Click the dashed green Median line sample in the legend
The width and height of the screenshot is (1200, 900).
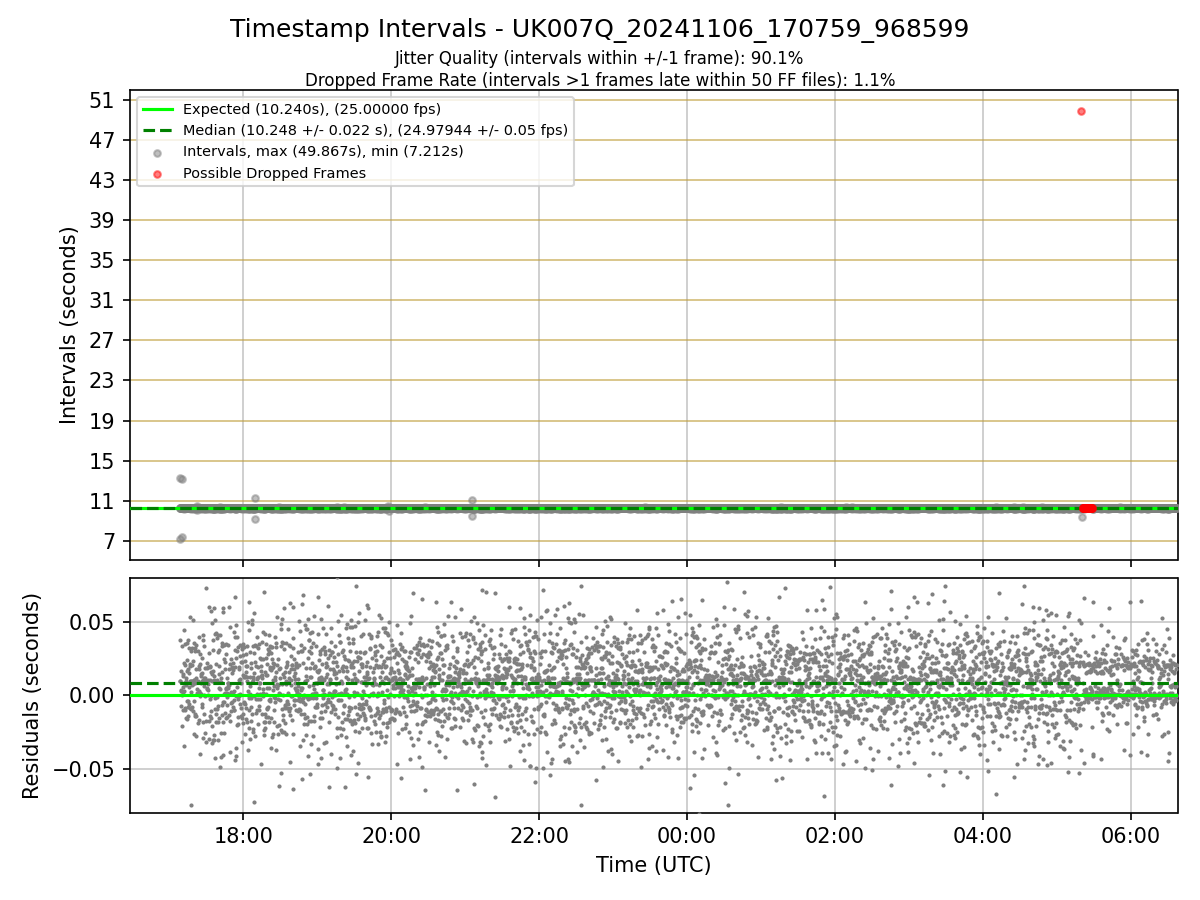pos(157,130)
